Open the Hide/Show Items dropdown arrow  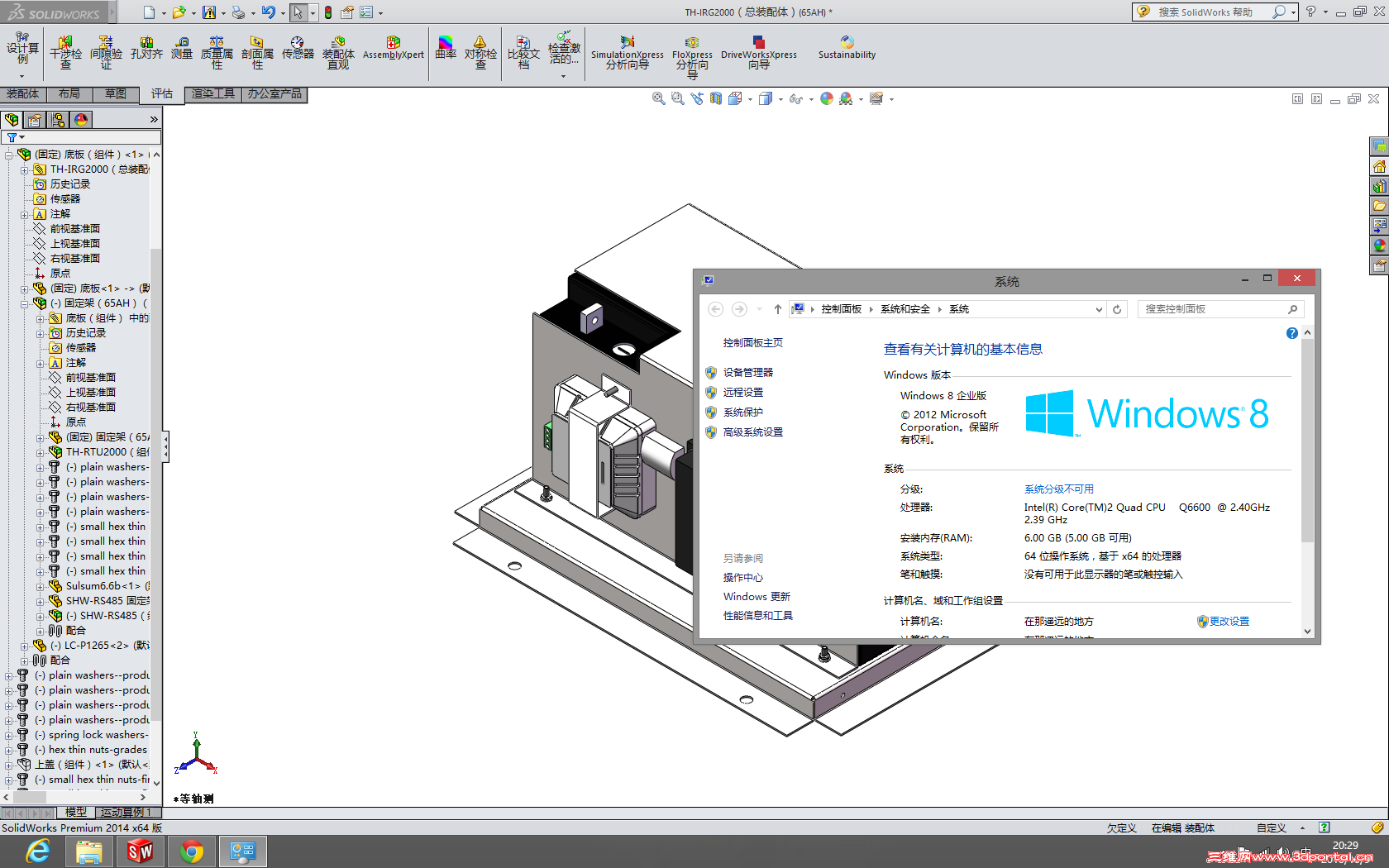coord(811,99)
